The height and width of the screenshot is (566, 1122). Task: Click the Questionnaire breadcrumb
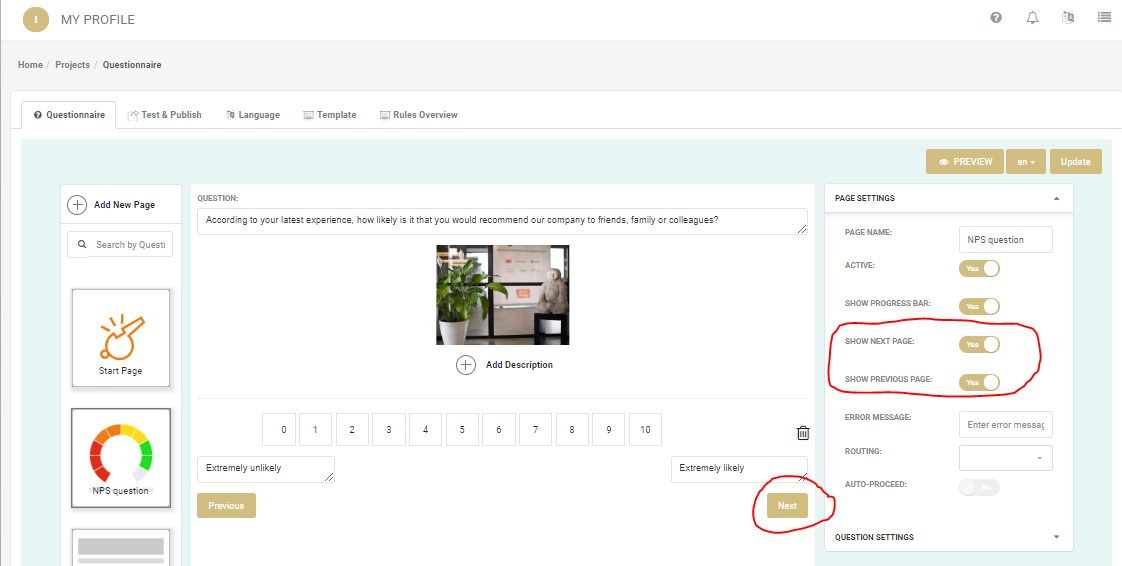pos(132,64)
